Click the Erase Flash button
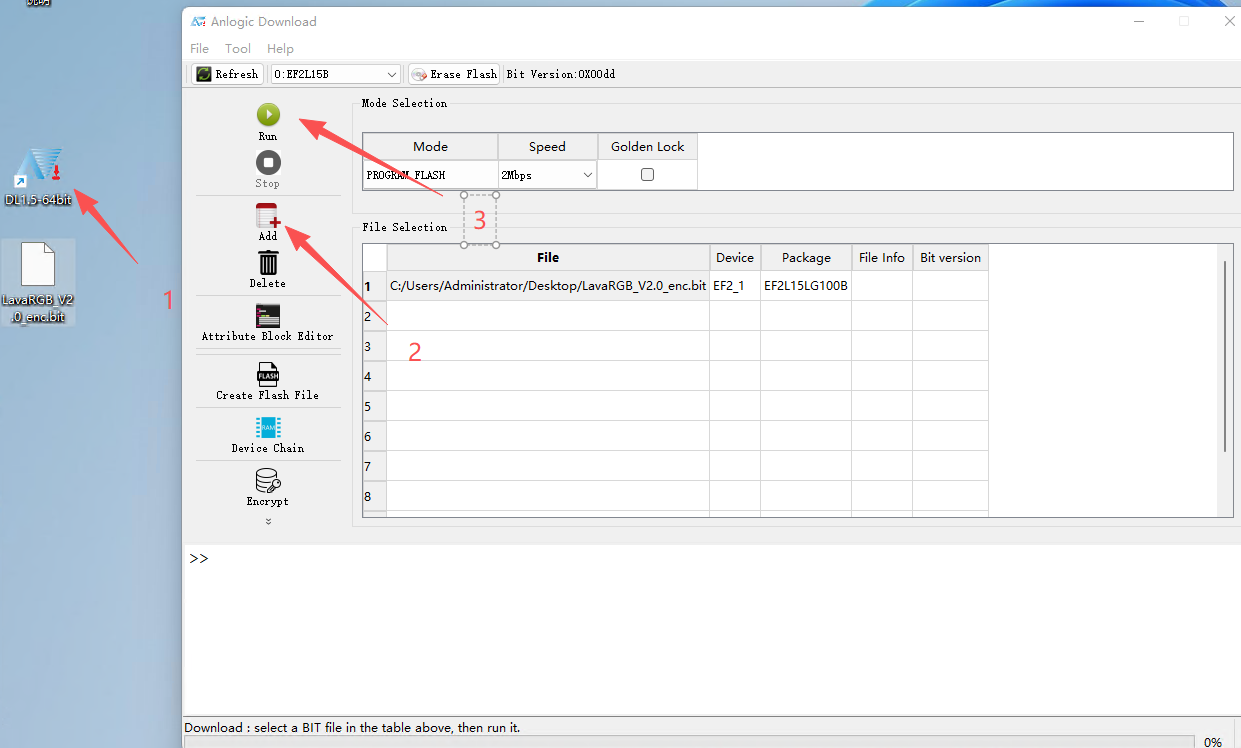This screenshot has height=748, width=1241. [x=453, y=74]
